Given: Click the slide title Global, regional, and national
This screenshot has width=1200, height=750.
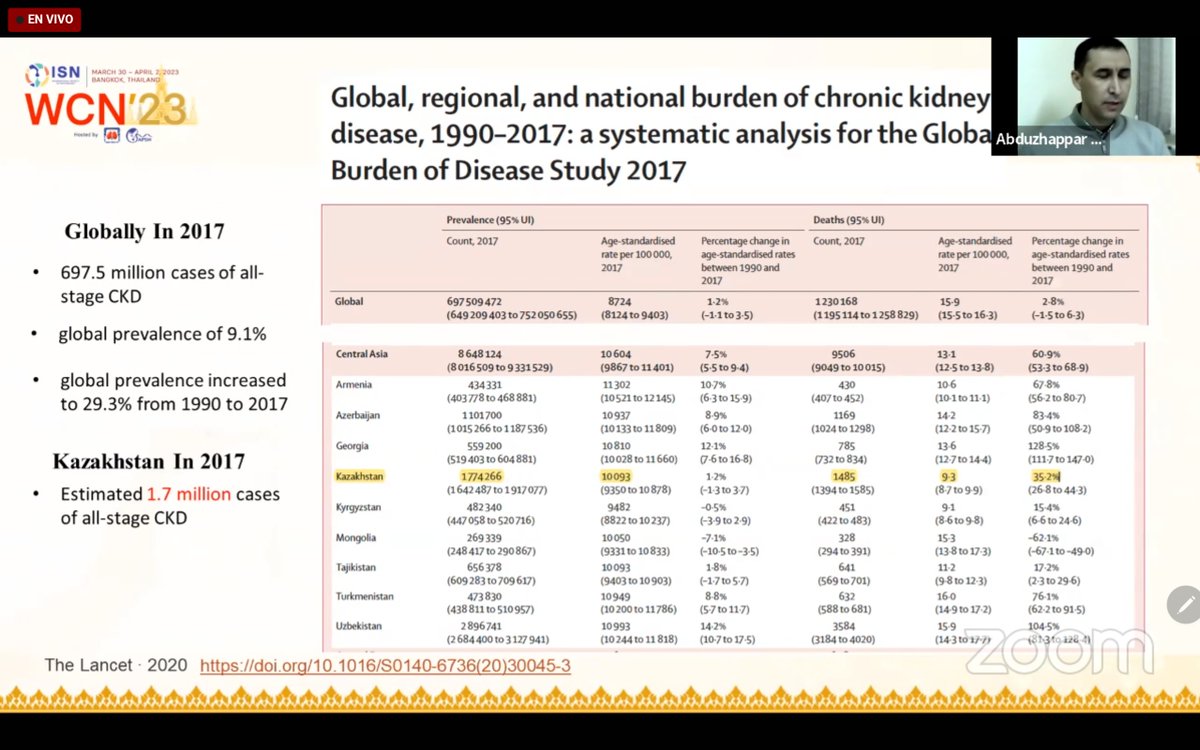Looking at the screenshot, I should tap(660, 133).
